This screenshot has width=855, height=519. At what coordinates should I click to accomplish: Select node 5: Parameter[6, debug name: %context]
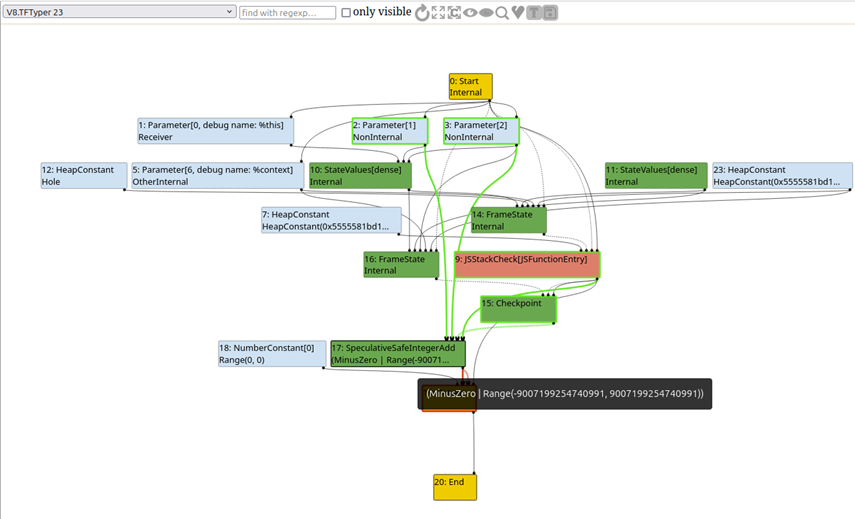[217, 176]
